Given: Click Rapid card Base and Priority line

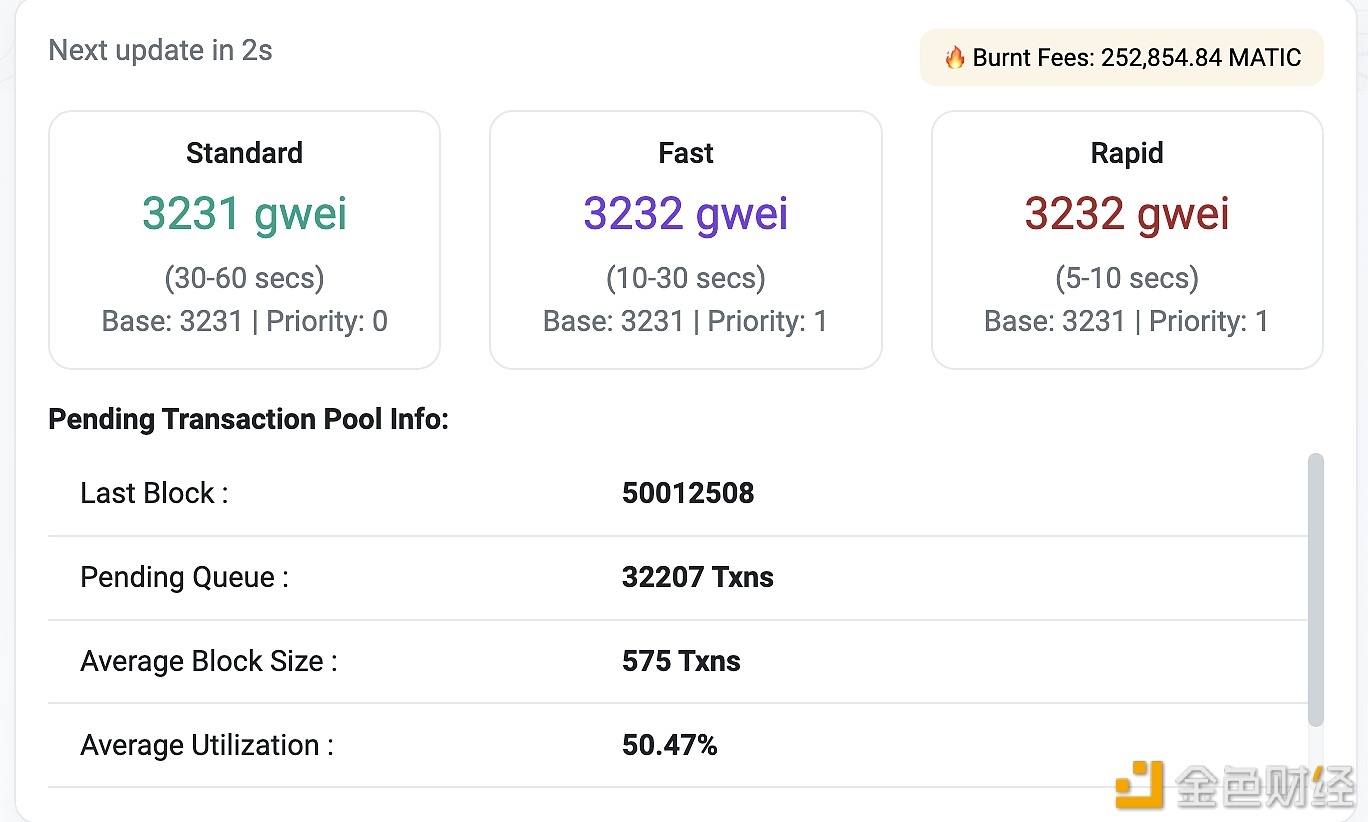Looking at the screenshot, I should [1126, 321].
